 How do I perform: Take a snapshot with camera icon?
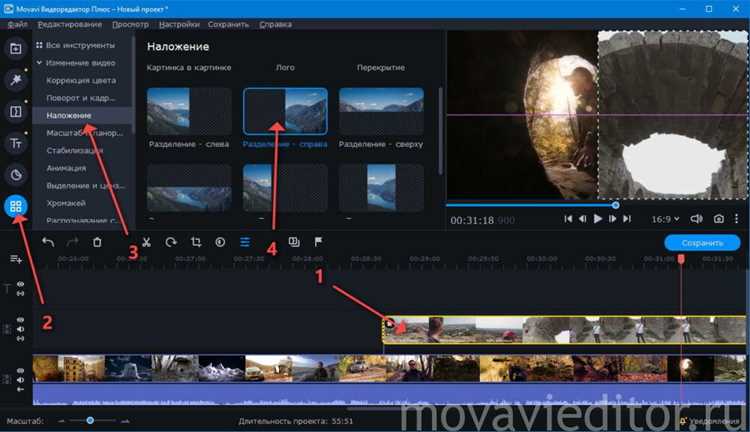[x=718, y=219]
